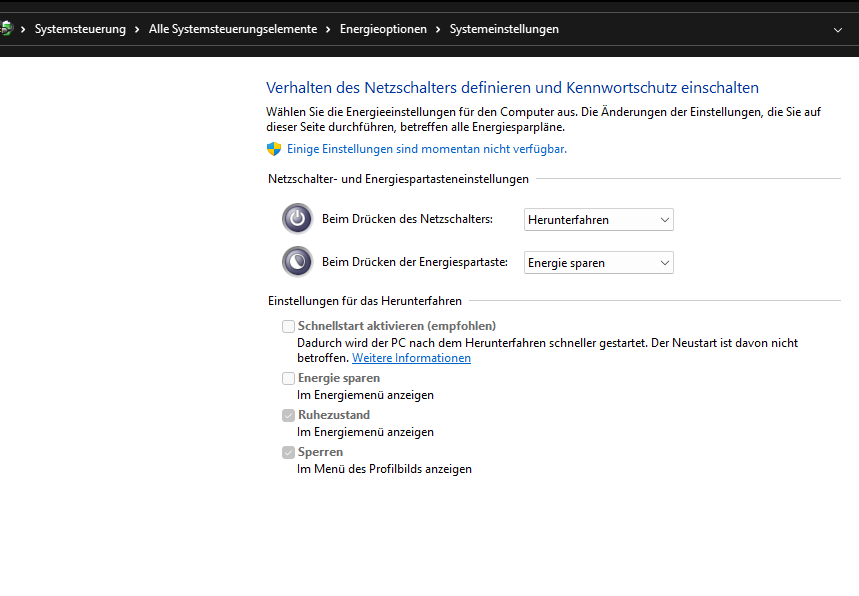859x596 pixels.
Task: Toggle the Energie sparen checkbox
Action: coord(288,379)
